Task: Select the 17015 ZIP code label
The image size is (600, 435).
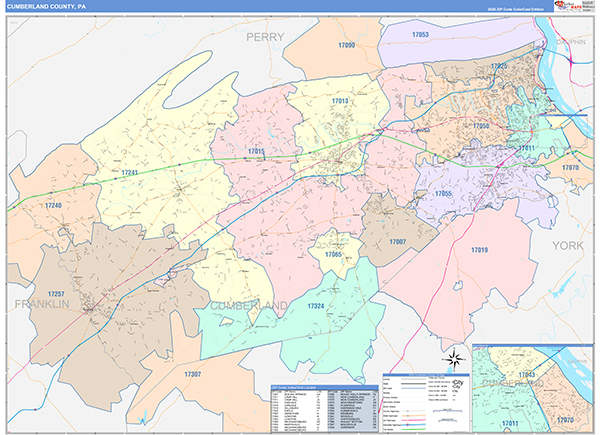Action: click(256, 151)
